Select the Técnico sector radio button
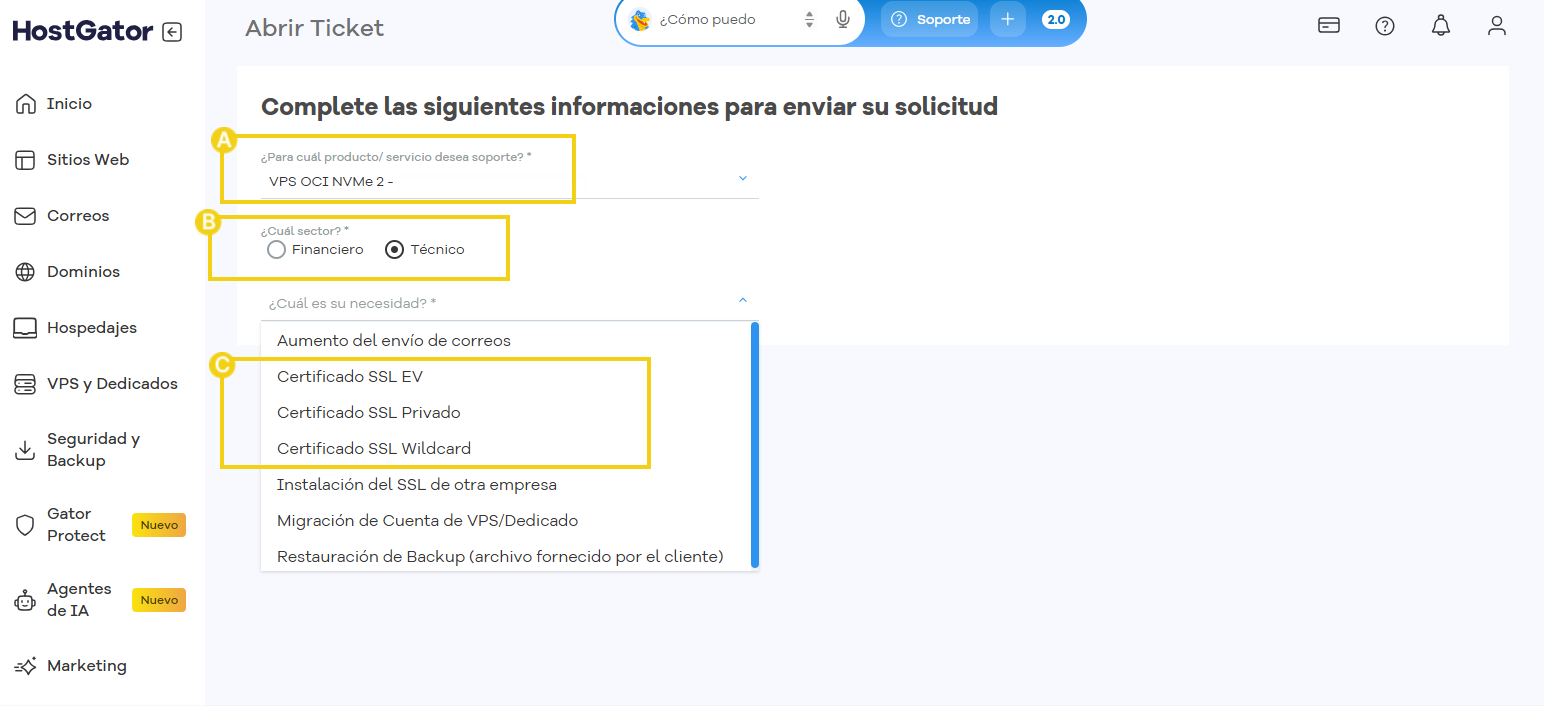The image size is (1544, 706). 395,250
